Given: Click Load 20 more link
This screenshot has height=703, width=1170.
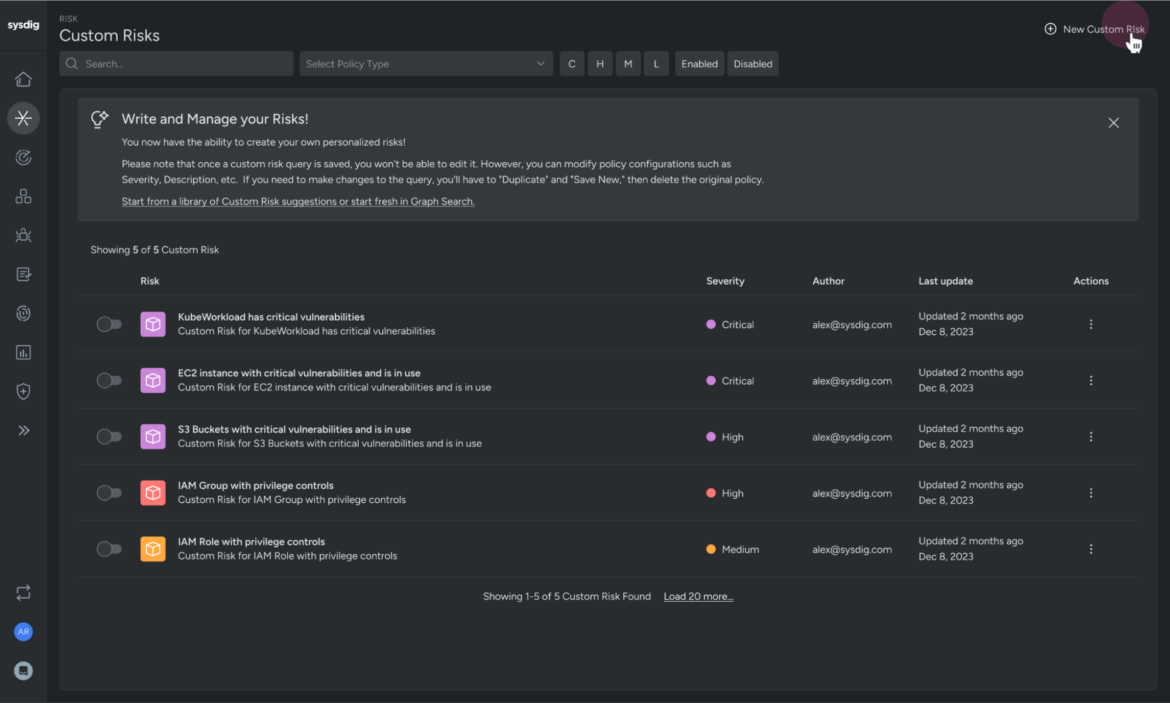Looking at the screenshot, I should click(x=698, y=596).
